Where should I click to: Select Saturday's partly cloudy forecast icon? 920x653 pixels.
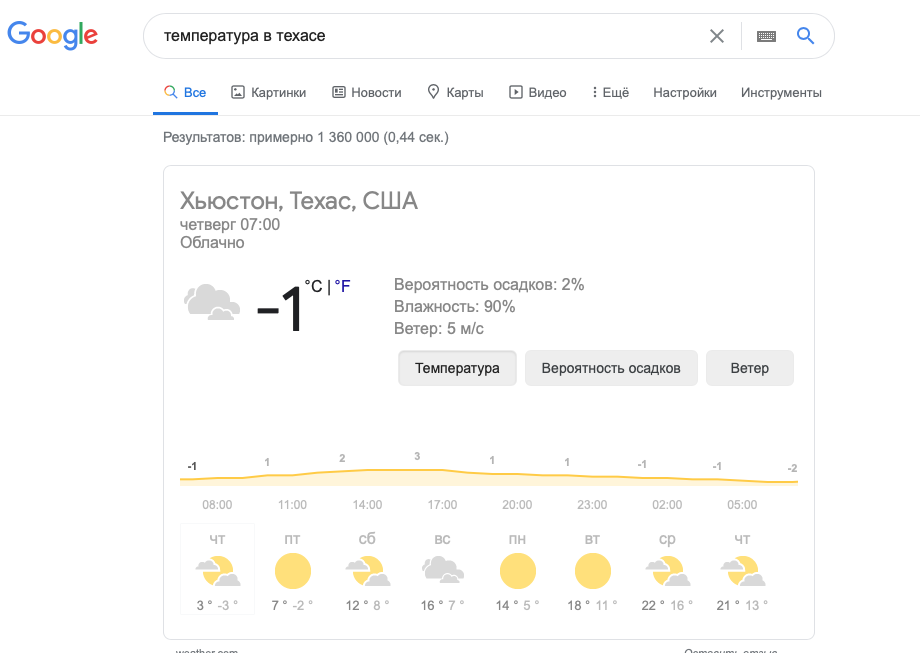pos(367,572)
